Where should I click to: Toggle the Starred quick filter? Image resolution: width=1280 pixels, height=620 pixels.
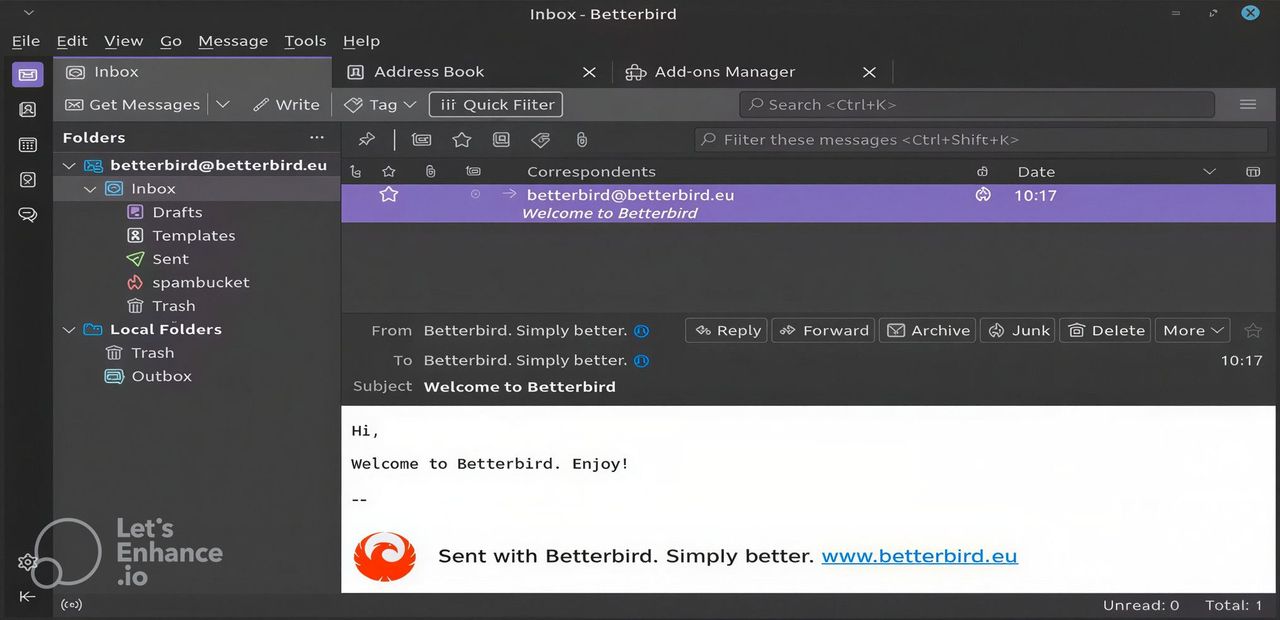461,140
